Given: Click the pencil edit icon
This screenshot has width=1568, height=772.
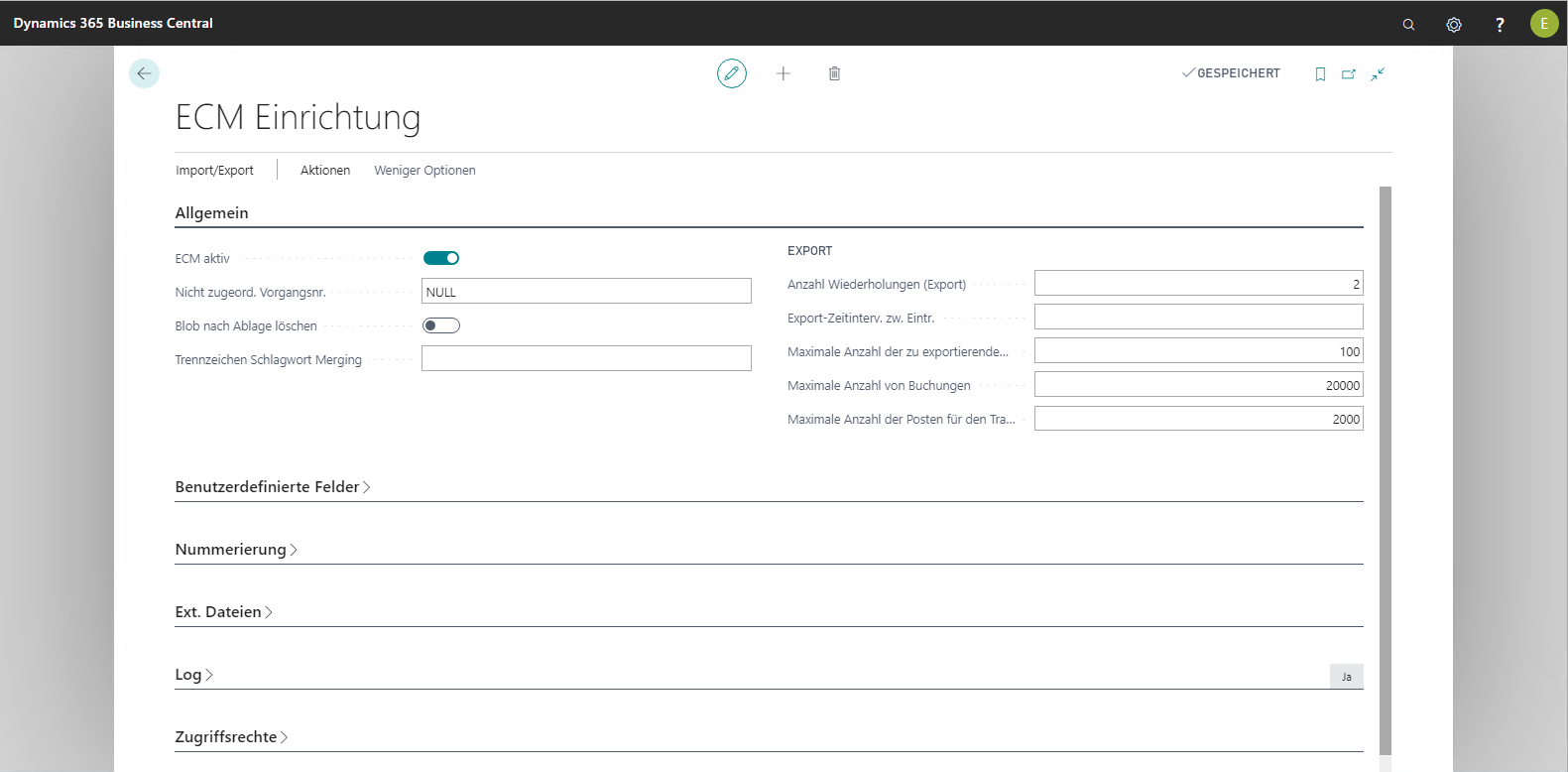Looking at the screenshot, I should [732, 73].
